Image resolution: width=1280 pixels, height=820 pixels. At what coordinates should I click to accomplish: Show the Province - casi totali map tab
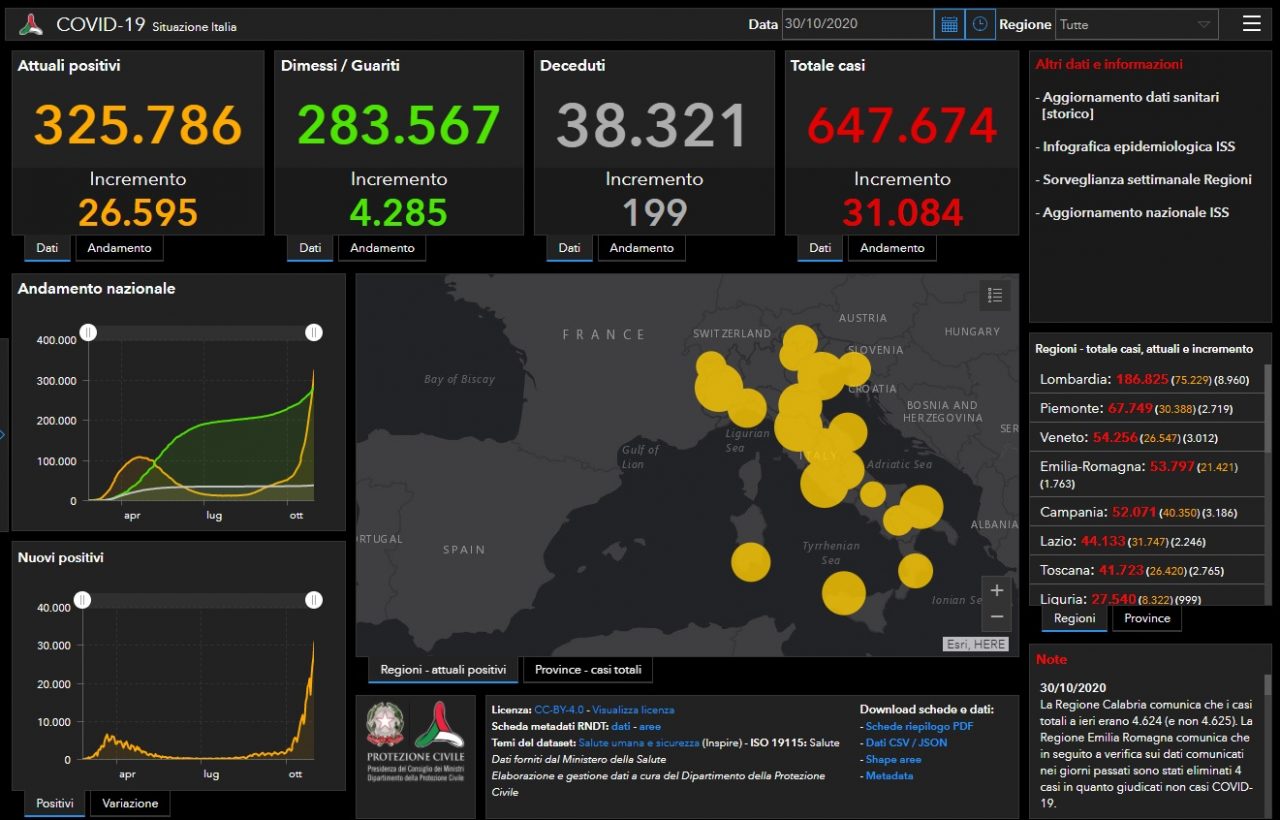[x=587, y=670]
